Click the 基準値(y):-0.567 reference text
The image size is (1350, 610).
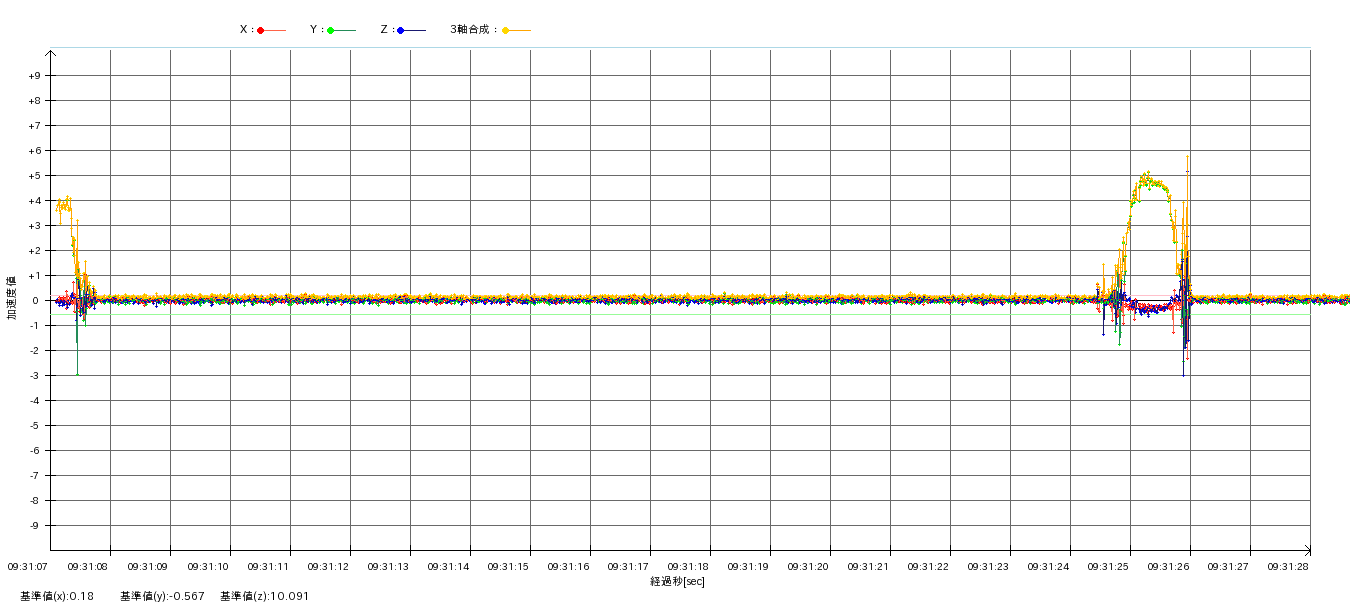click(162, 597)
